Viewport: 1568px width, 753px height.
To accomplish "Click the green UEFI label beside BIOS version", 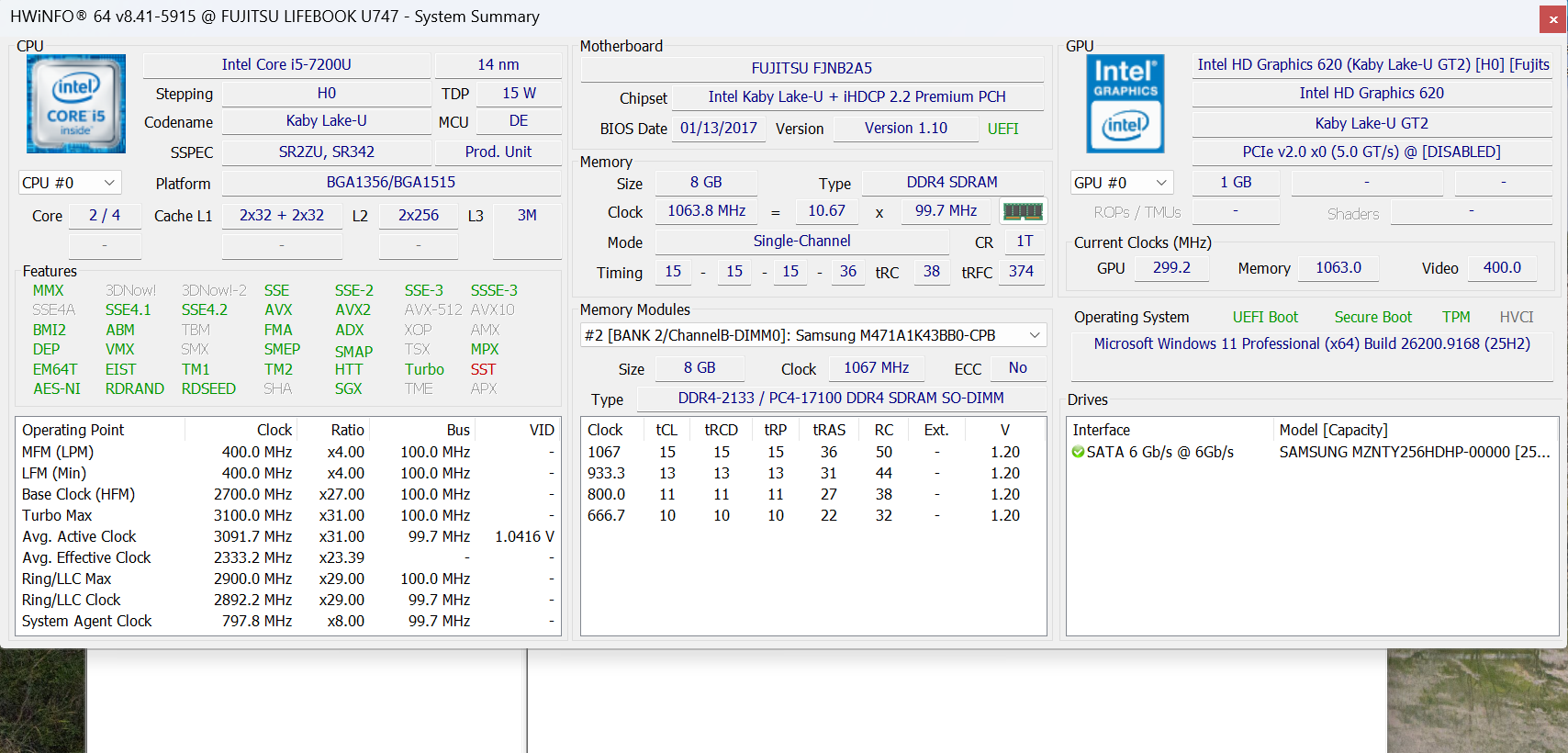I will (1003, 129).
